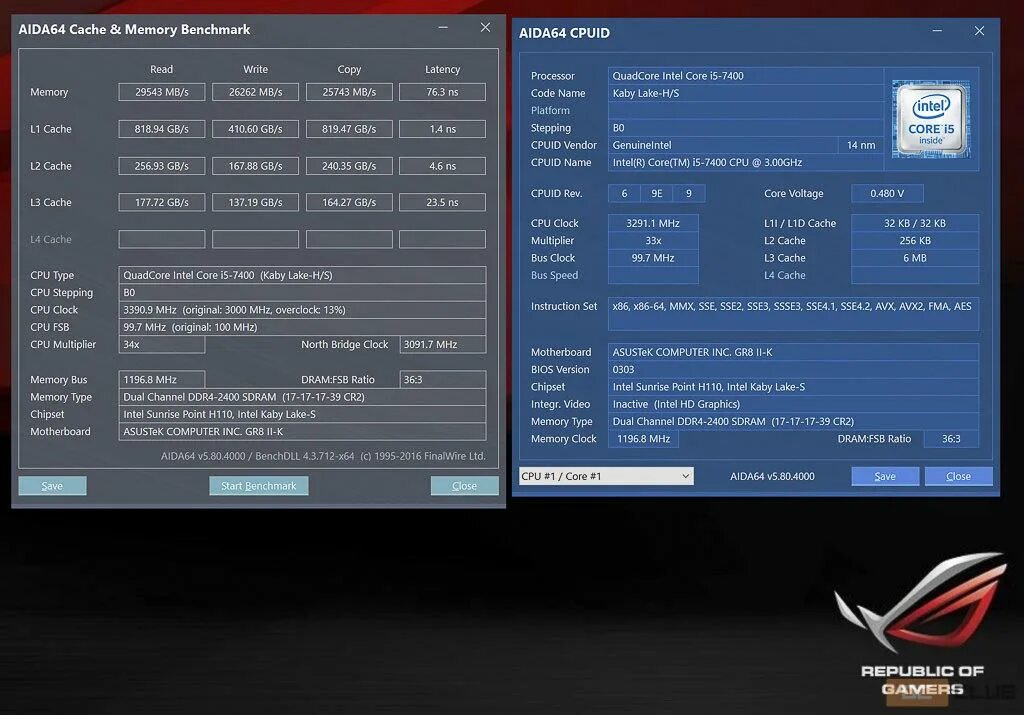Click L1I / L1D Cache 32 KB / 32 KB
Image resolution: width=1024 pixels, height=715 pixels.
[x=915, y=223]
